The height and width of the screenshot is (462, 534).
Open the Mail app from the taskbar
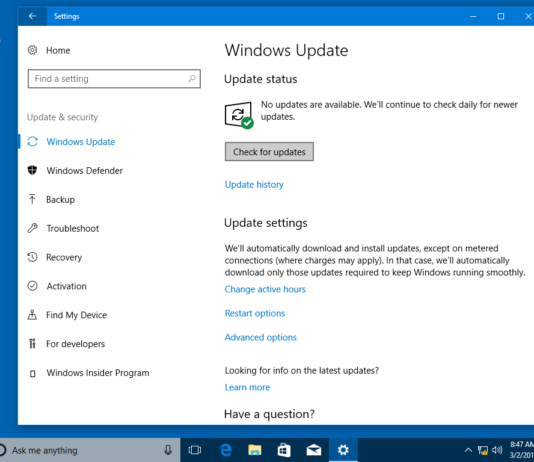tap(314, 450)
